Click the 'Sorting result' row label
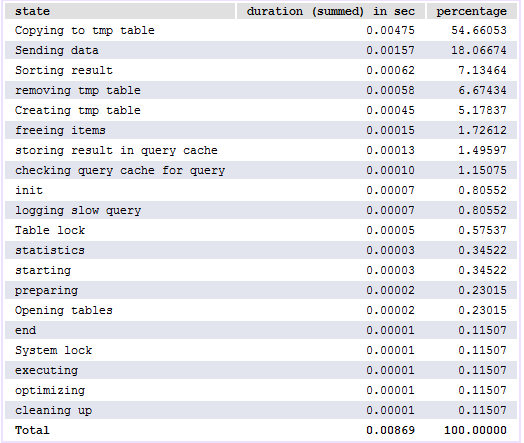The height and width of the screenshot is (443, 524). point(64,70)
